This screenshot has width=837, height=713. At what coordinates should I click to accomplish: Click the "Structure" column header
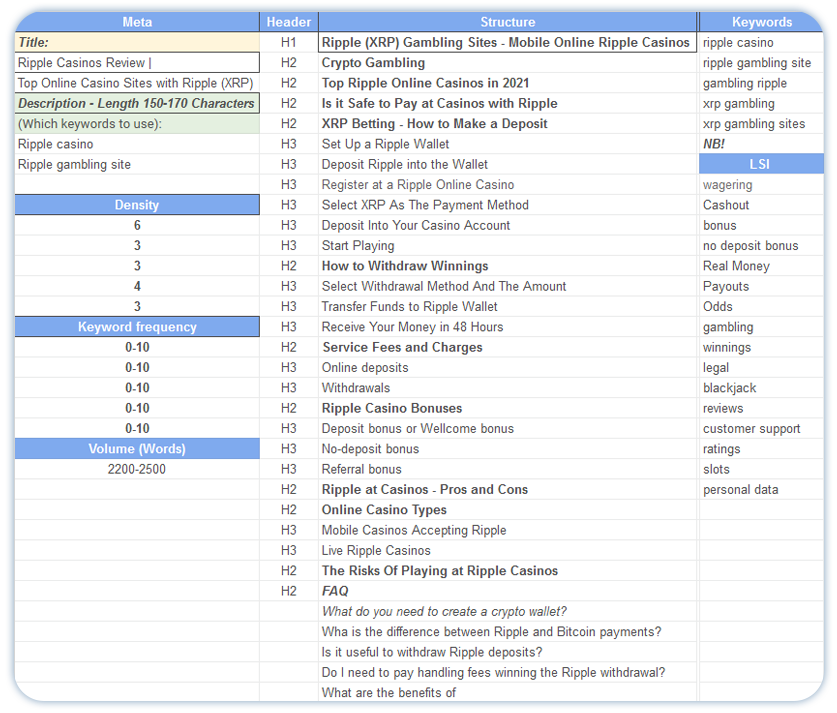[507, 22]
